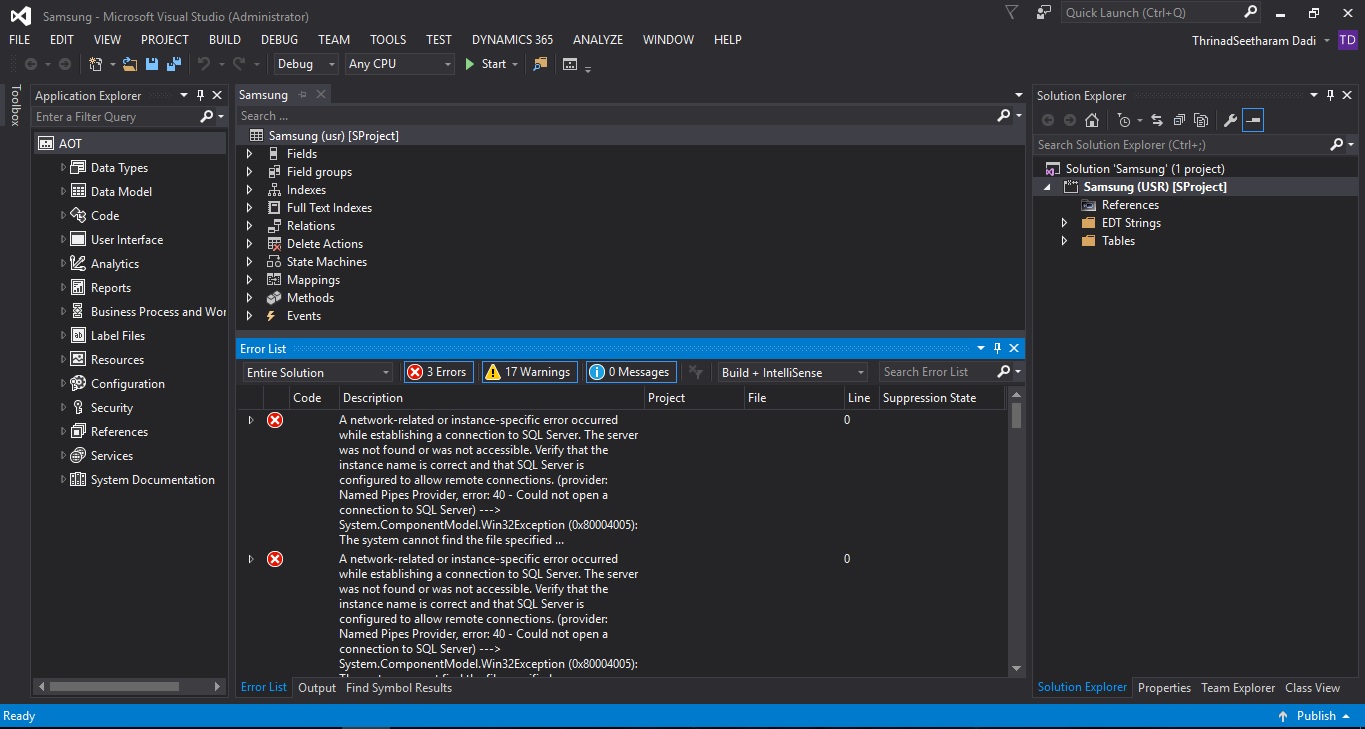
Task: Click the feedback icon next to Quick Launch
Action: pyautogui.click(x=1044, y=12)
